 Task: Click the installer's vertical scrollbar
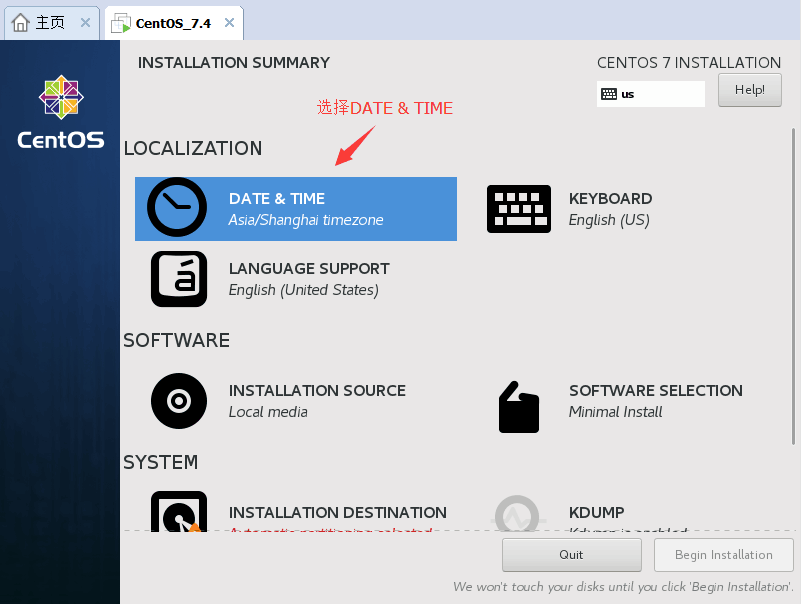(793, 286)
